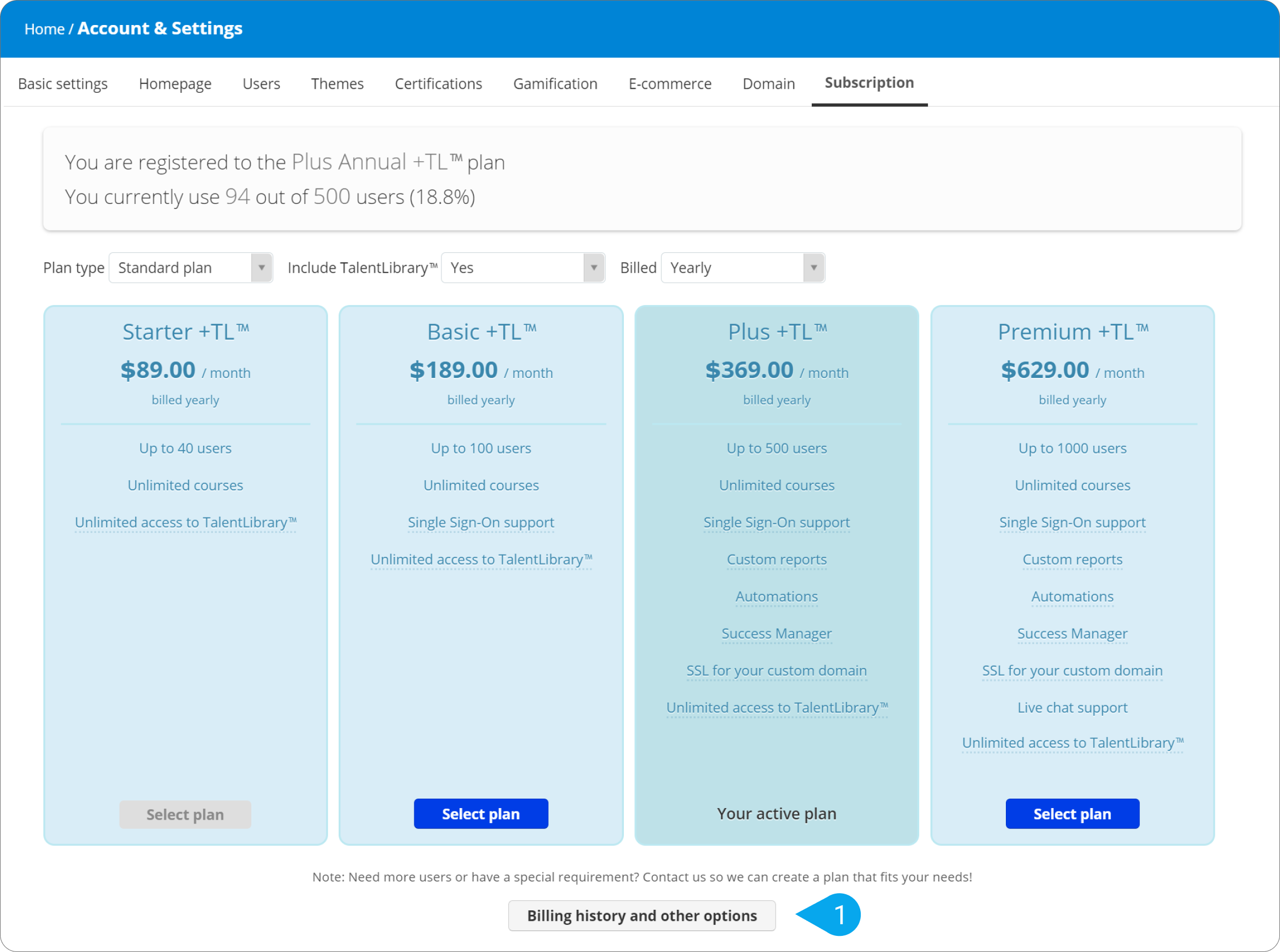Open the Users tab
The height and width of the screenshot is (952, 1280).
coord(261,83)
